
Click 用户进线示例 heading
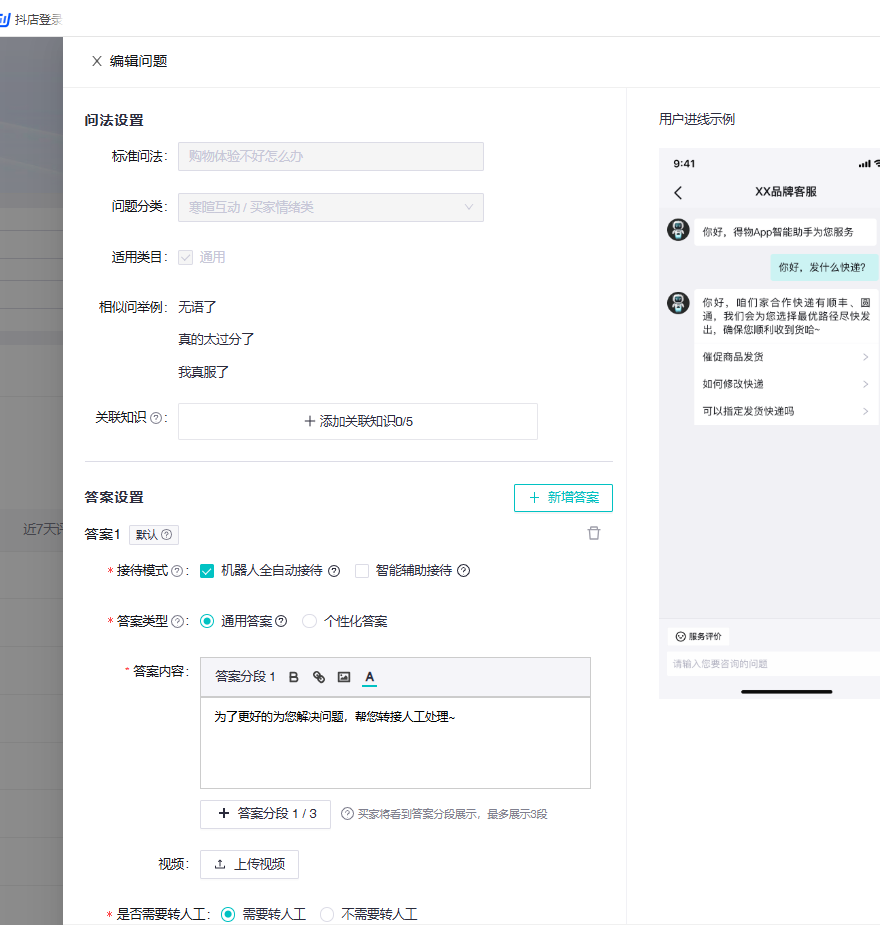(697, 119)
